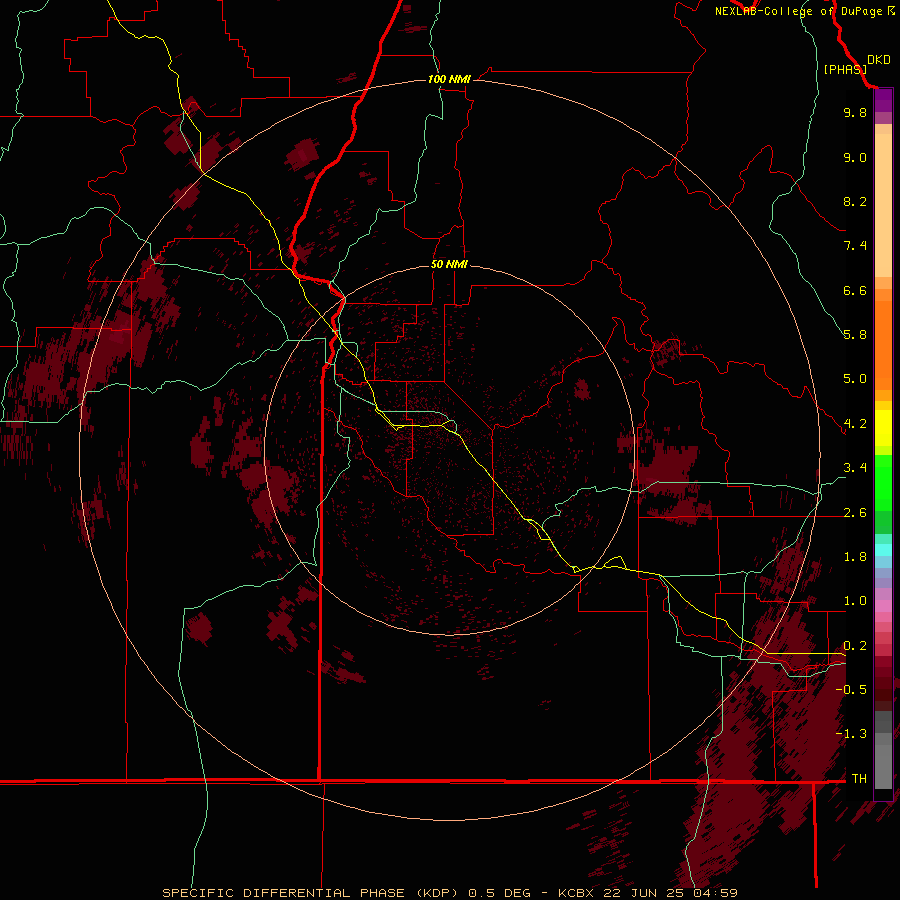Click the purple top segment of the color bar
The width and height of the screenshot is (900, 900).
click(x=883, y=100)
